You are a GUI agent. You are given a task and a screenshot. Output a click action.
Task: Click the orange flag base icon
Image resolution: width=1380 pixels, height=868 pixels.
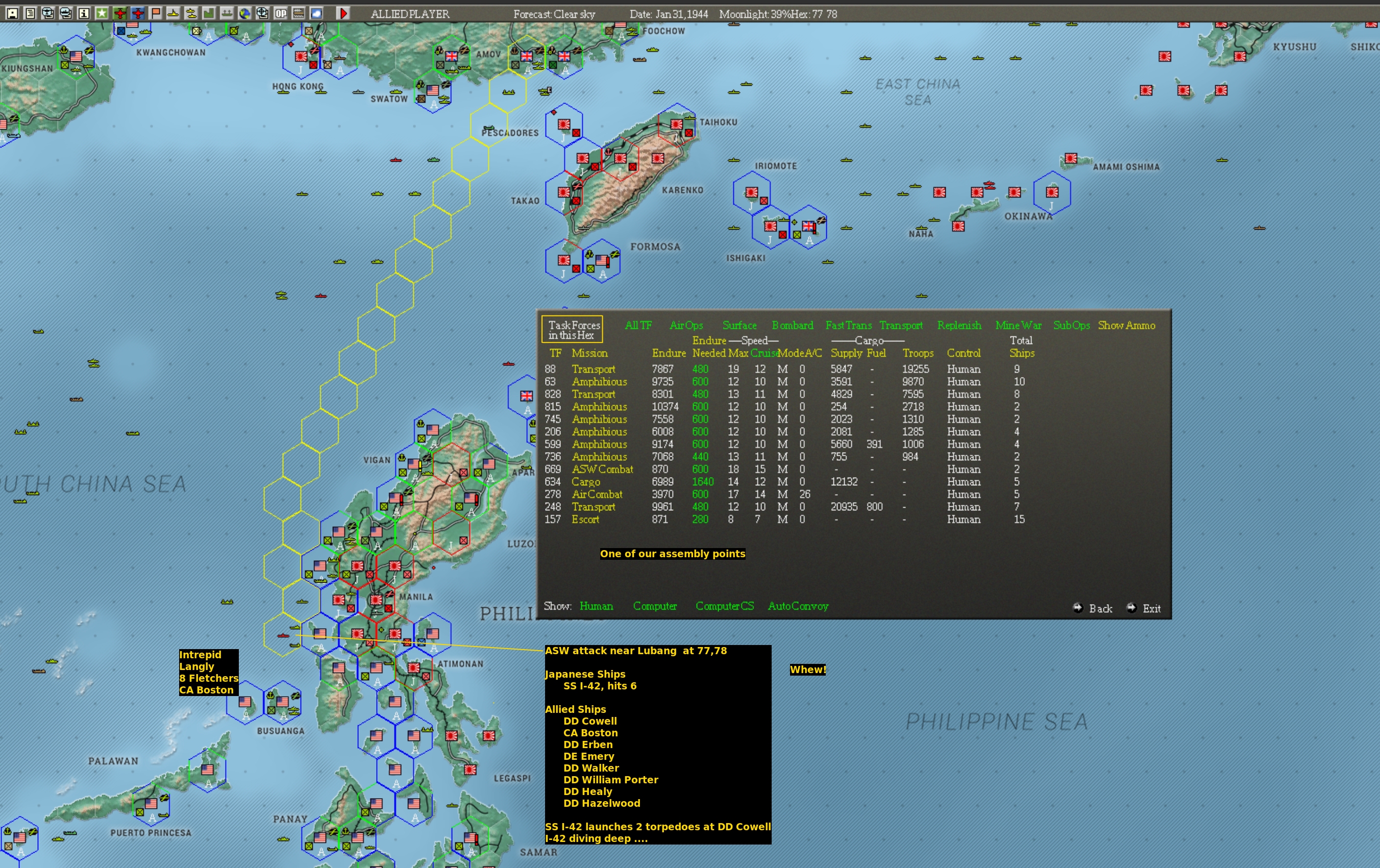click(x=156, y=13)
